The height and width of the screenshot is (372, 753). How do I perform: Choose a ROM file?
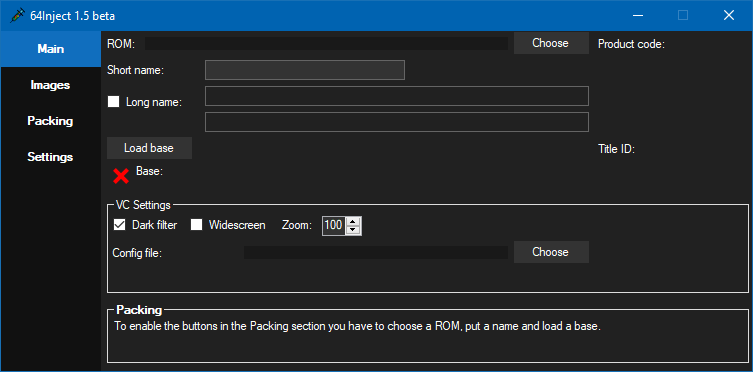coord(551,43)
